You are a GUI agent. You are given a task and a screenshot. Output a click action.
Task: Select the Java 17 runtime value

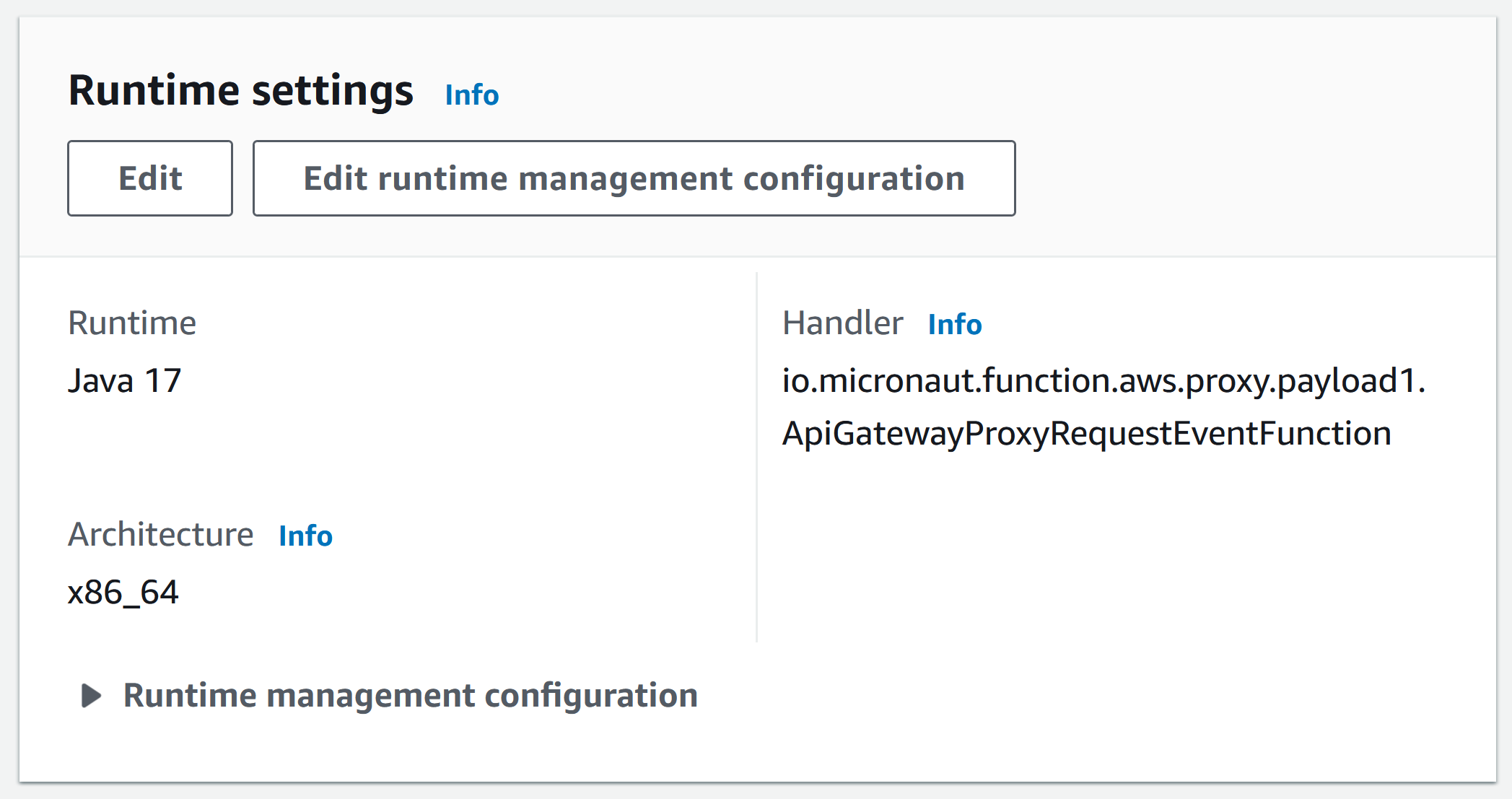pos(125,380)
